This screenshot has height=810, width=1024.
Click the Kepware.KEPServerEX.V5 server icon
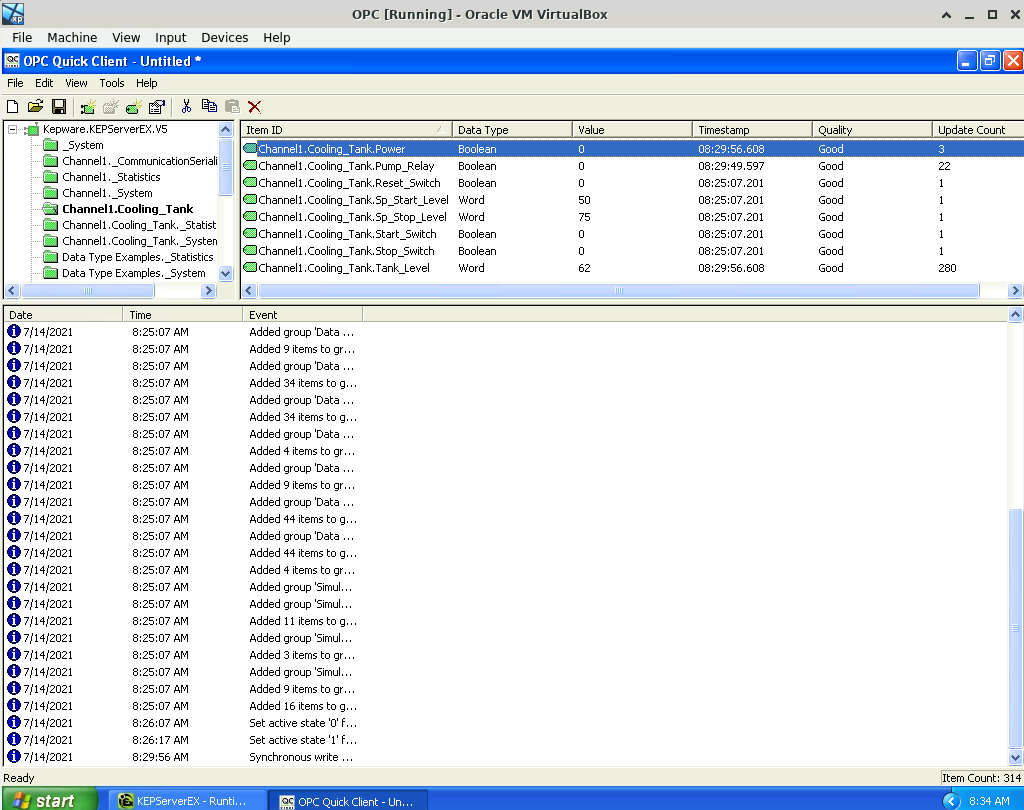tap(31, 129)
